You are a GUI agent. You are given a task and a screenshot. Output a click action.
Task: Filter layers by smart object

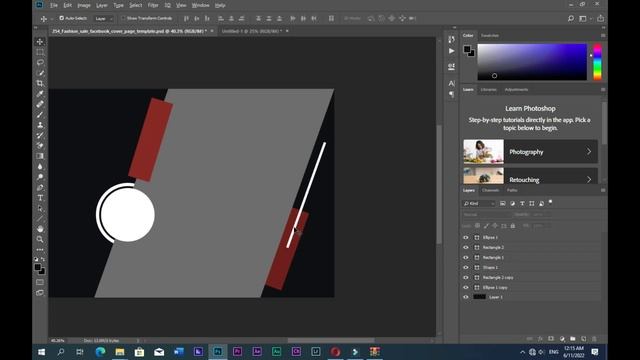point(541,203)
